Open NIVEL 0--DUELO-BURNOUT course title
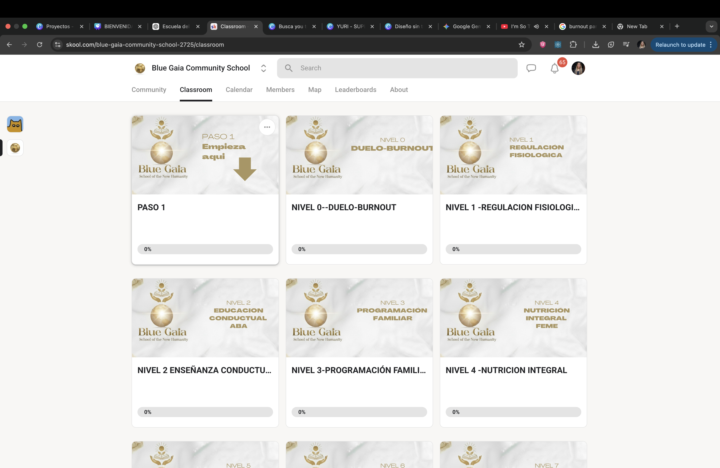The width and height of the screenshot is (720, 468). pos(343,207)
